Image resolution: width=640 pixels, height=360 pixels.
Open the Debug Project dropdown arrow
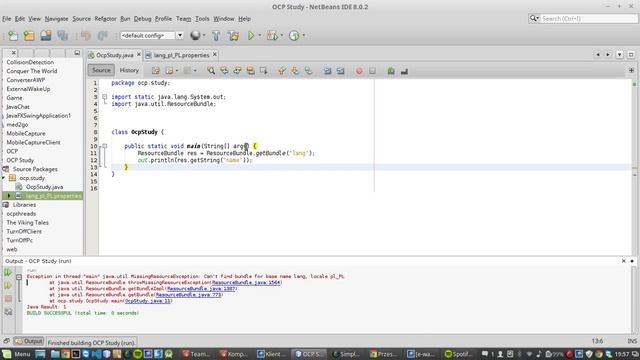click(x=282, y=36)
